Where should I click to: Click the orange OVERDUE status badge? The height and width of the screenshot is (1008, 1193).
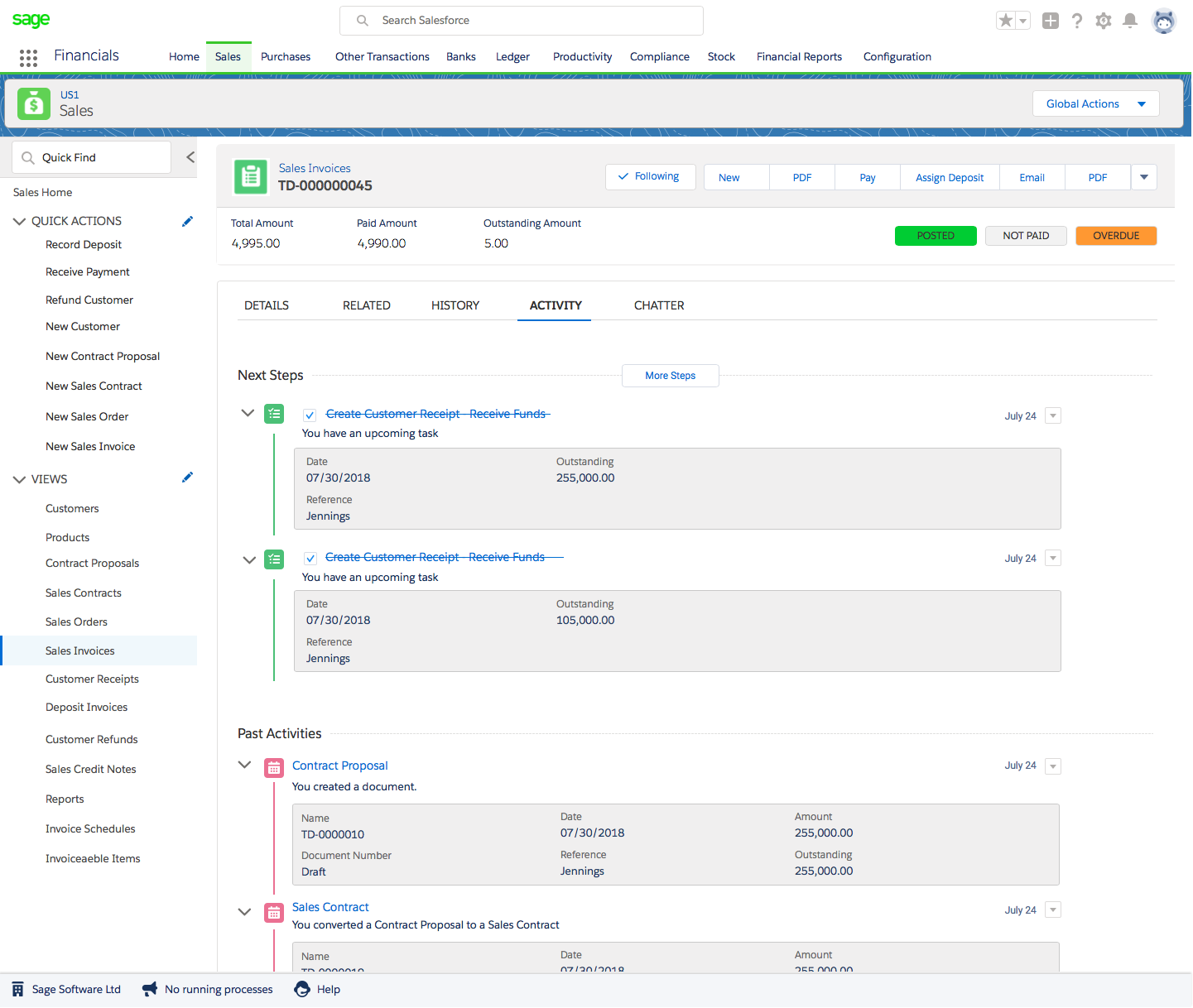(1116, 236)
